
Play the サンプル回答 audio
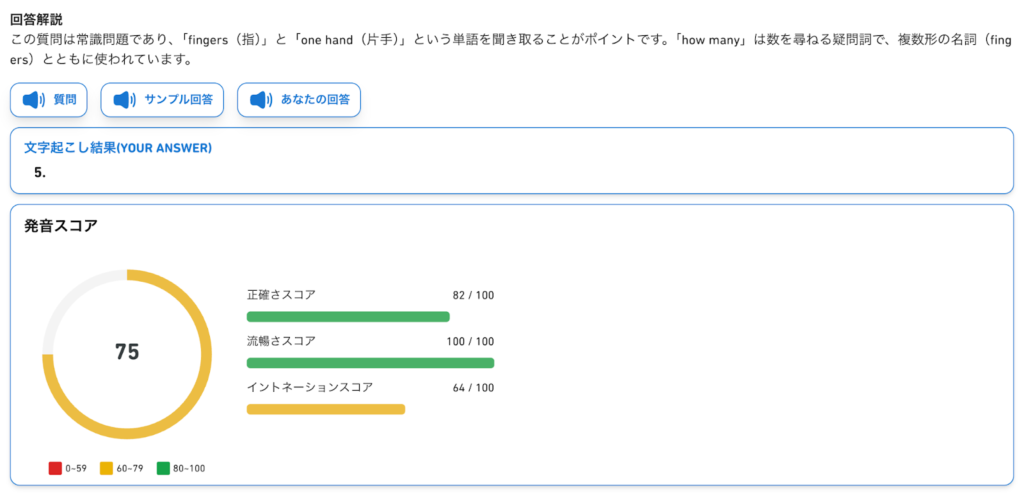[x=162, y=100]
